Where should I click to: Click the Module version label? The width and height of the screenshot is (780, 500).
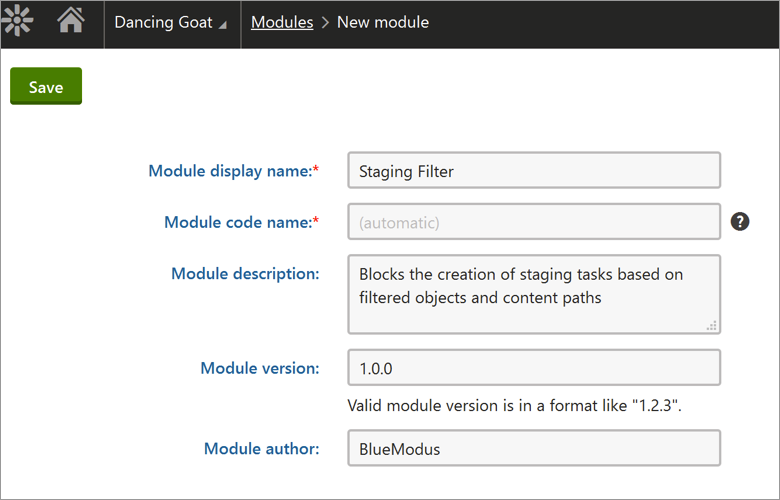260,368
